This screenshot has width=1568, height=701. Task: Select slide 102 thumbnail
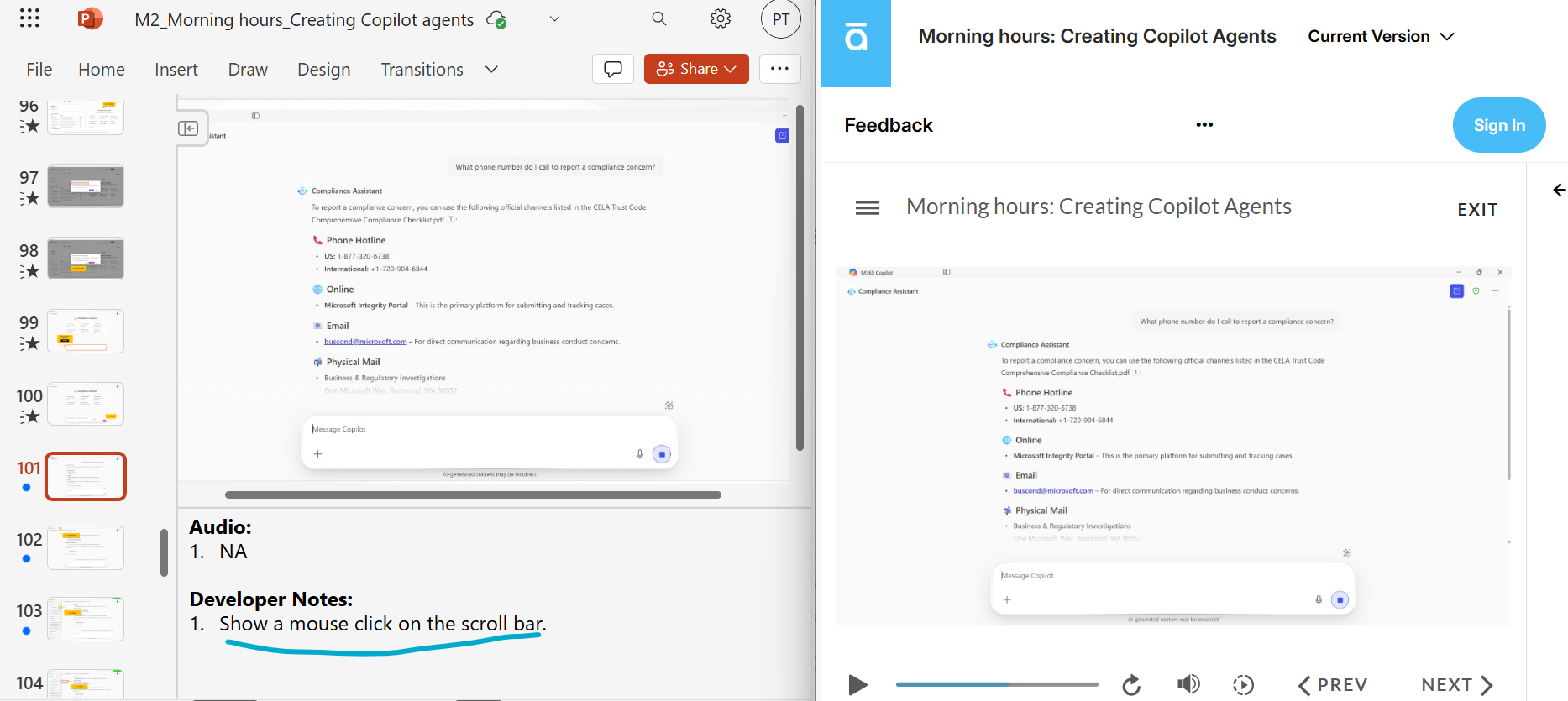[x=86, y=548]
